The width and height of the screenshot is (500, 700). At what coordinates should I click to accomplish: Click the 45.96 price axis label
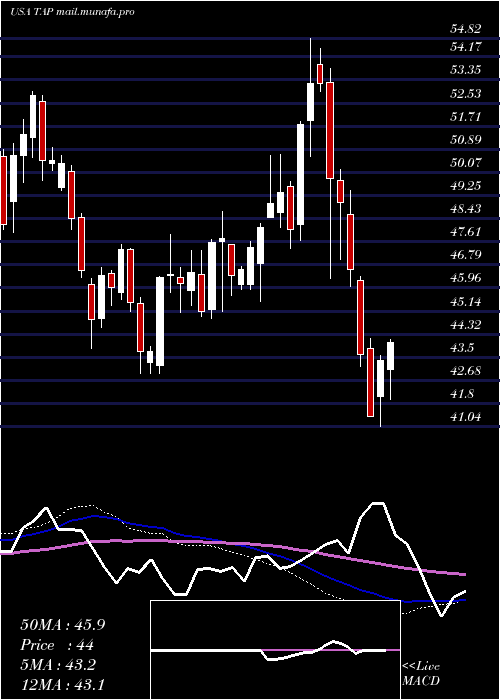[466, 278]
